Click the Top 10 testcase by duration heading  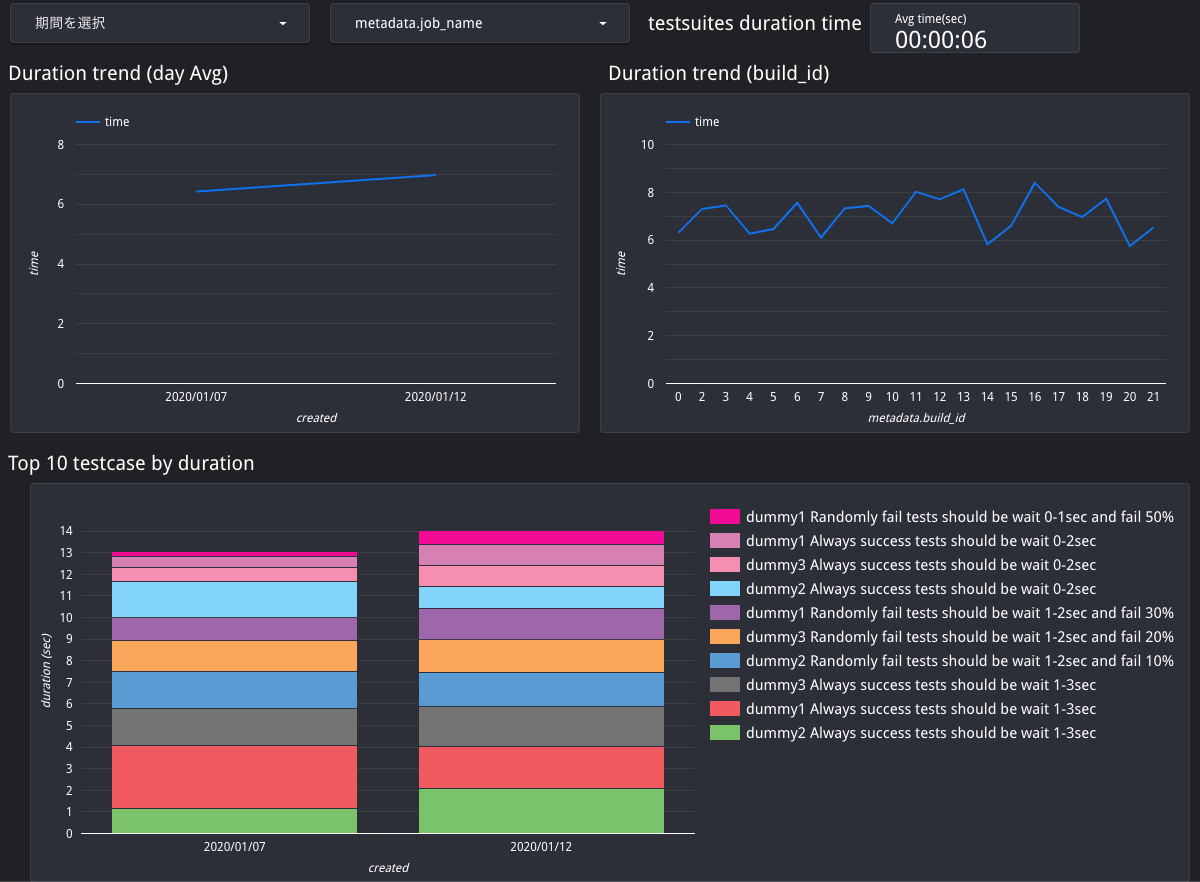(x=131, y=463)
